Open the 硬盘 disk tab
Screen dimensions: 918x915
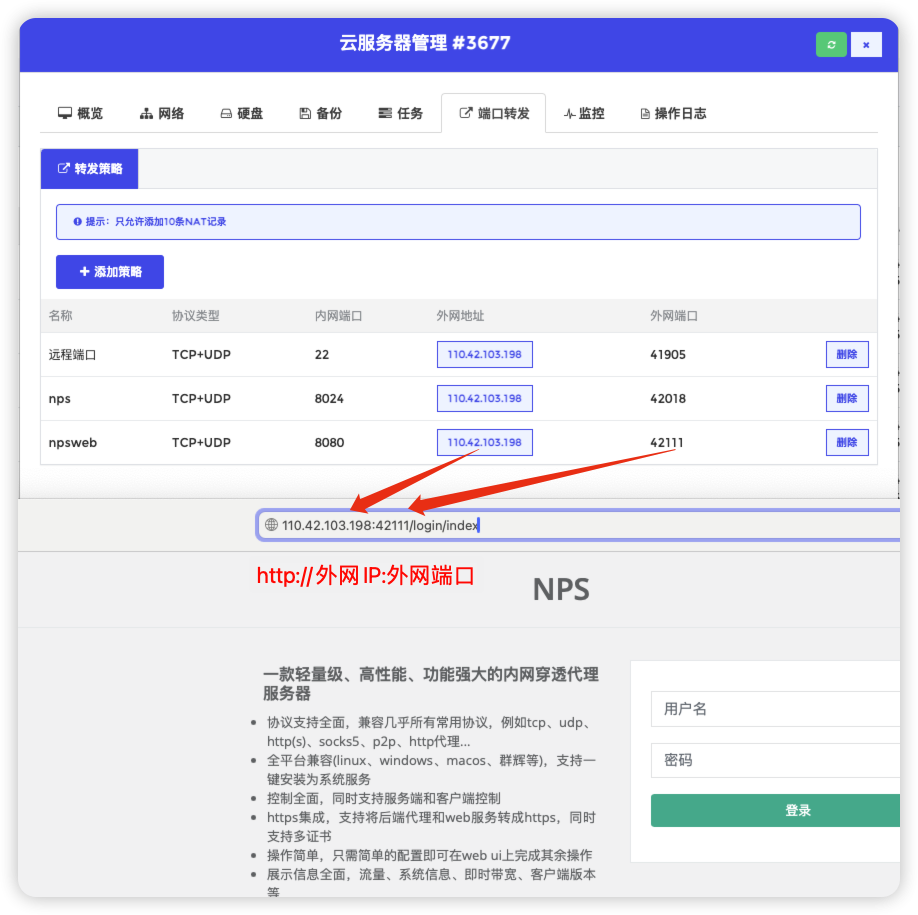[x=241, y=113]
